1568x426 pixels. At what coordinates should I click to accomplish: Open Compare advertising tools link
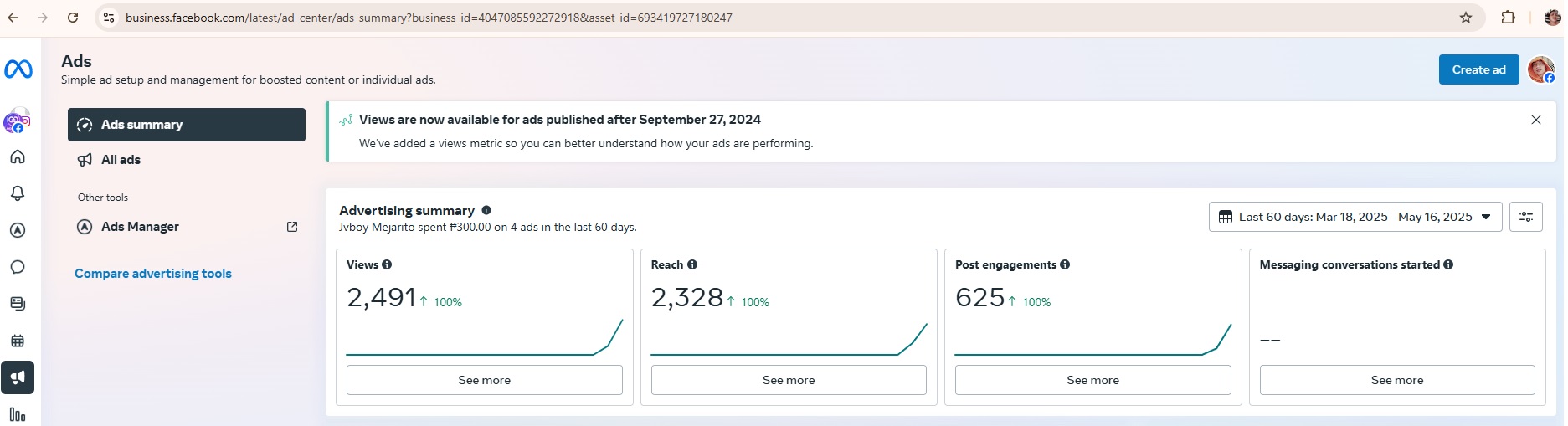pos(153,274)
